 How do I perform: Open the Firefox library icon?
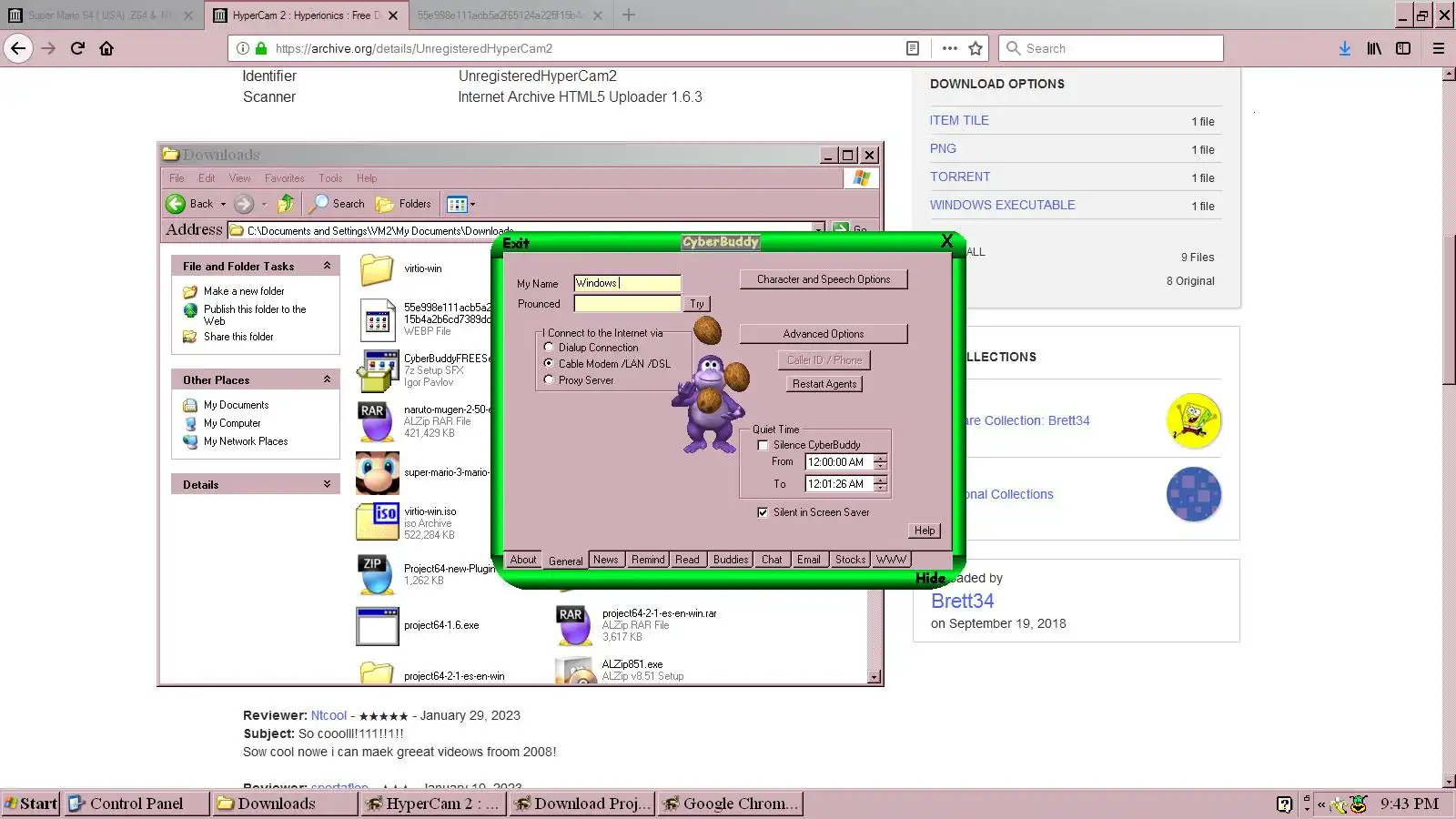[1374, 48]
